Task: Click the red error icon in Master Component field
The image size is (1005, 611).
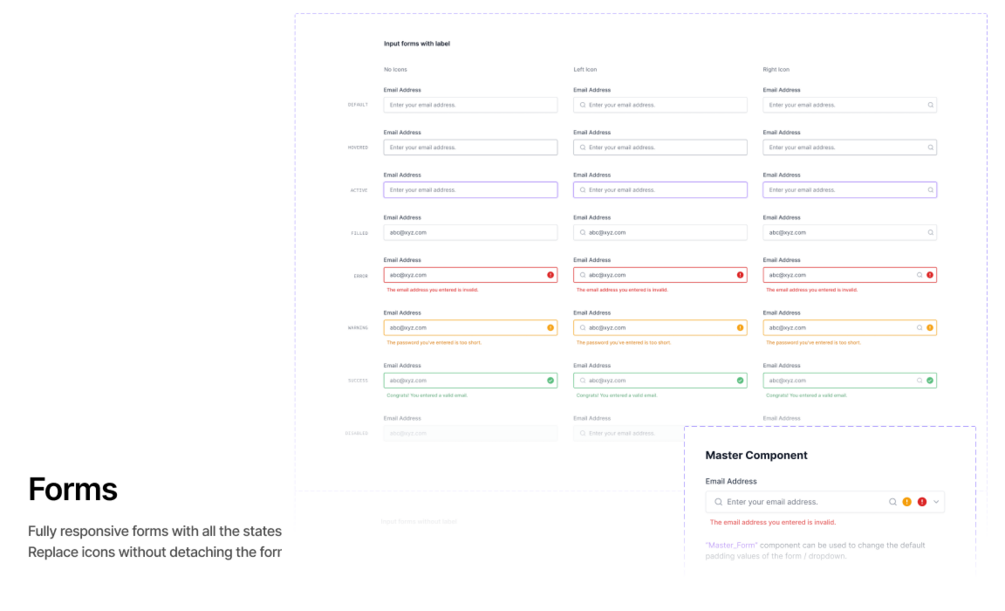Action: click(922, 502)
